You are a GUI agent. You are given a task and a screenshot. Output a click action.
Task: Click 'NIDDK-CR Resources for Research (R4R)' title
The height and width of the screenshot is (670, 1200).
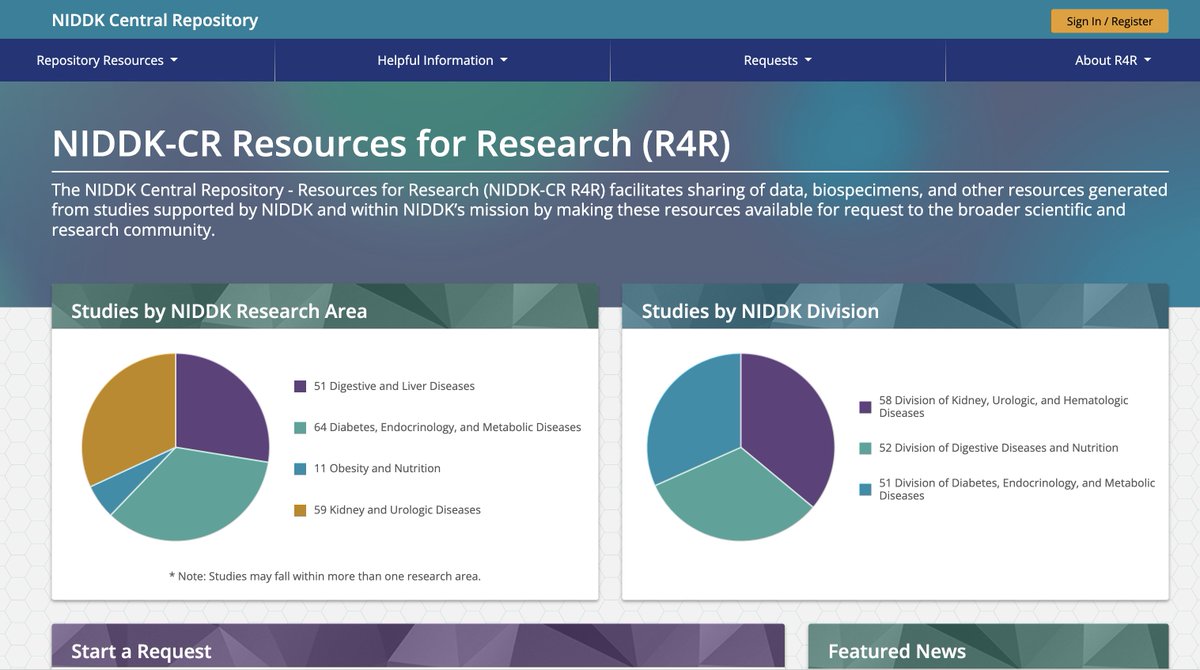(391, 143)
